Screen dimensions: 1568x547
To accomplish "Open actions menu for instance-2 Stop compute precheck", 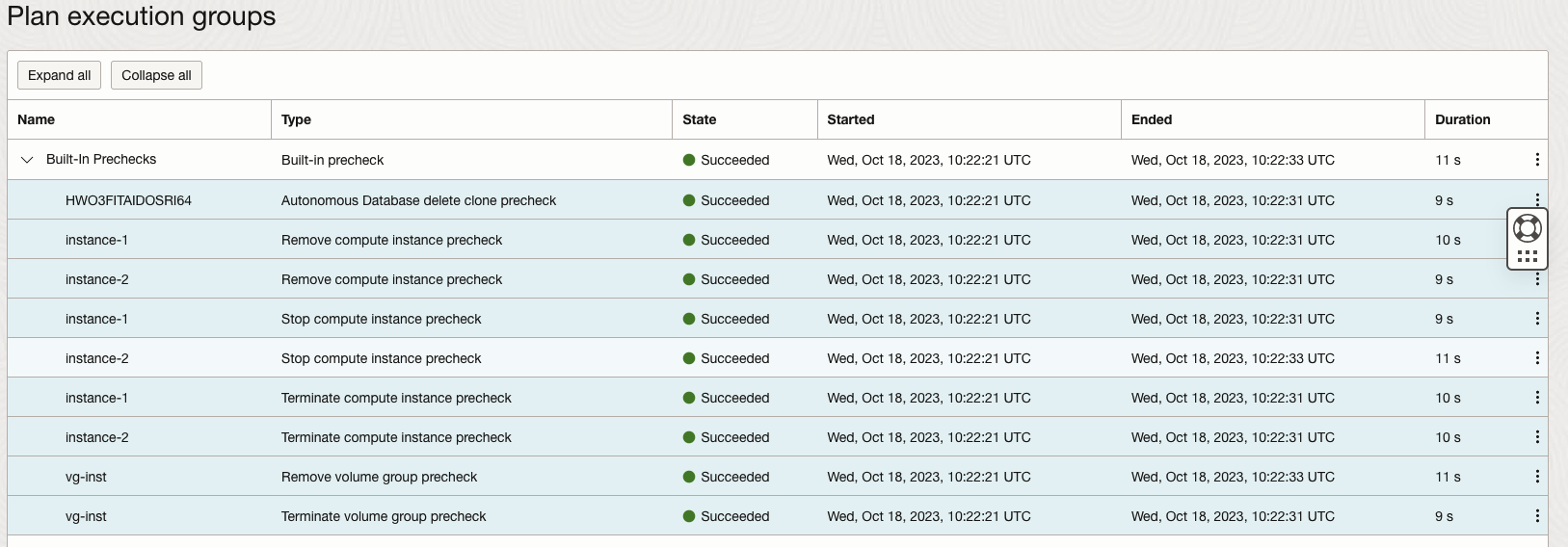I will tap(1536, 358).
